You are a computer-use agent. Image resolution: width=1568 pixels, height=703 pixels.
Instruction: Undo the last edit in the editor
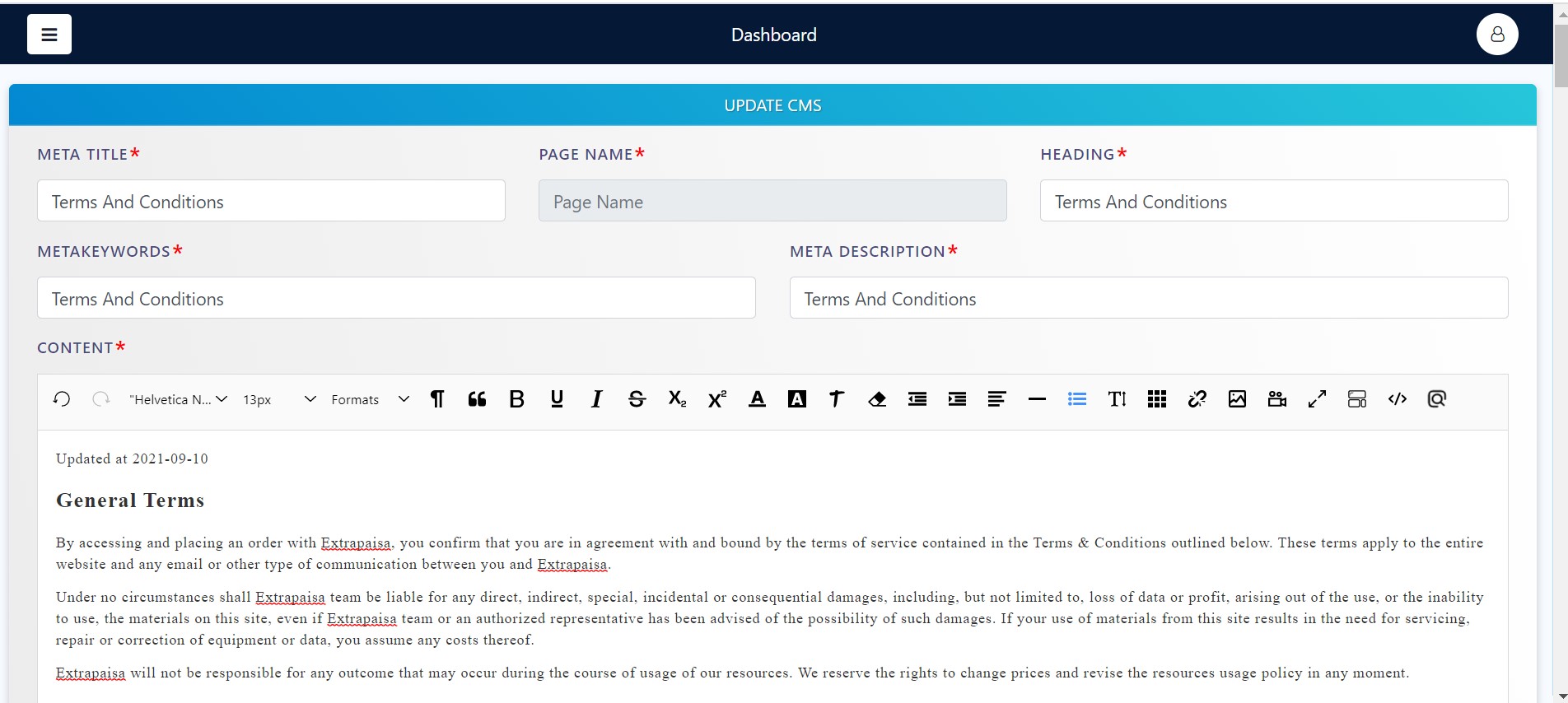click(62, 399)
